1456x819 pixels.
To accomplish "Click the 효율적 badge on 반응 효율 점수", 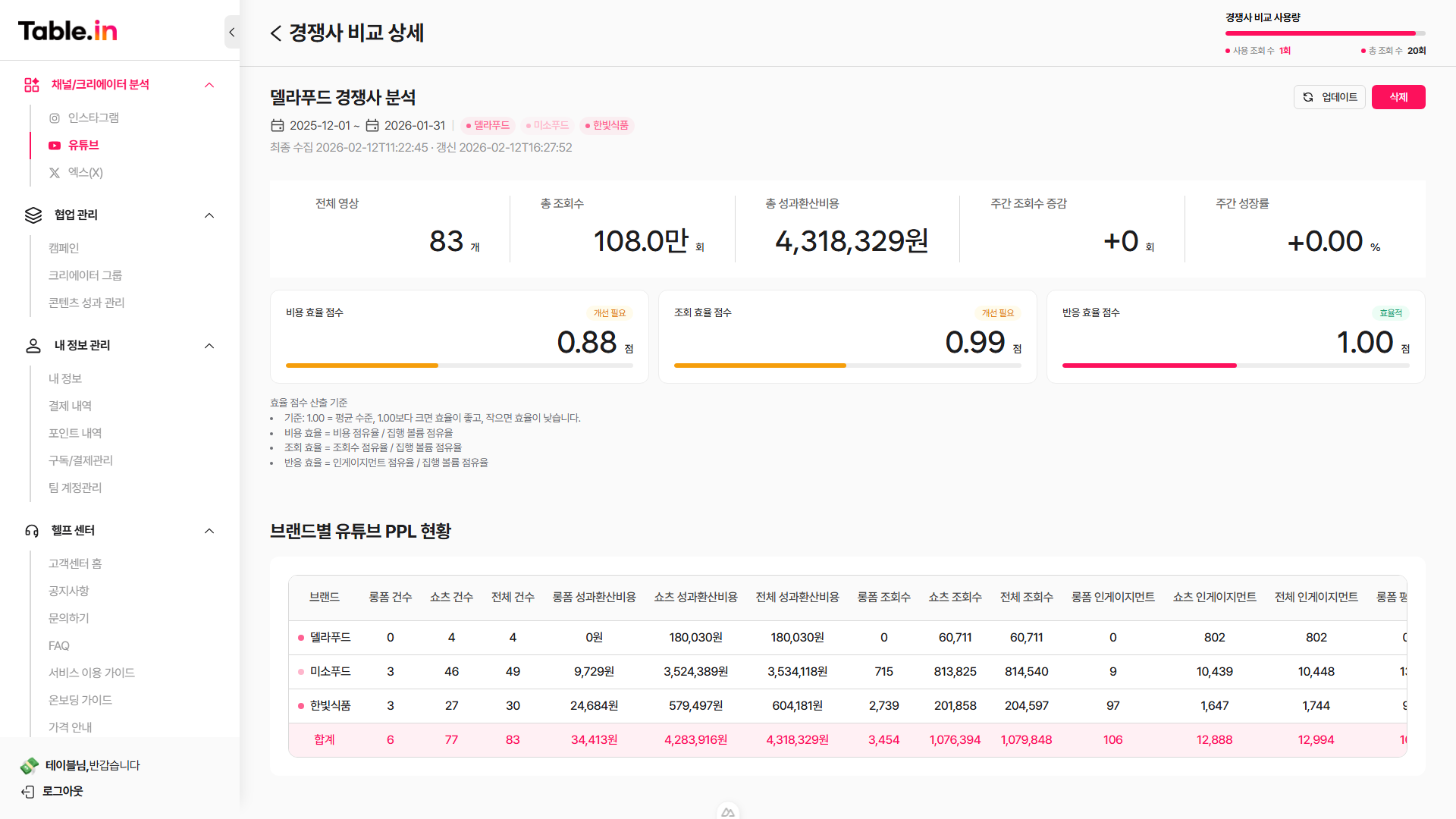I will tap(1391, 313).
